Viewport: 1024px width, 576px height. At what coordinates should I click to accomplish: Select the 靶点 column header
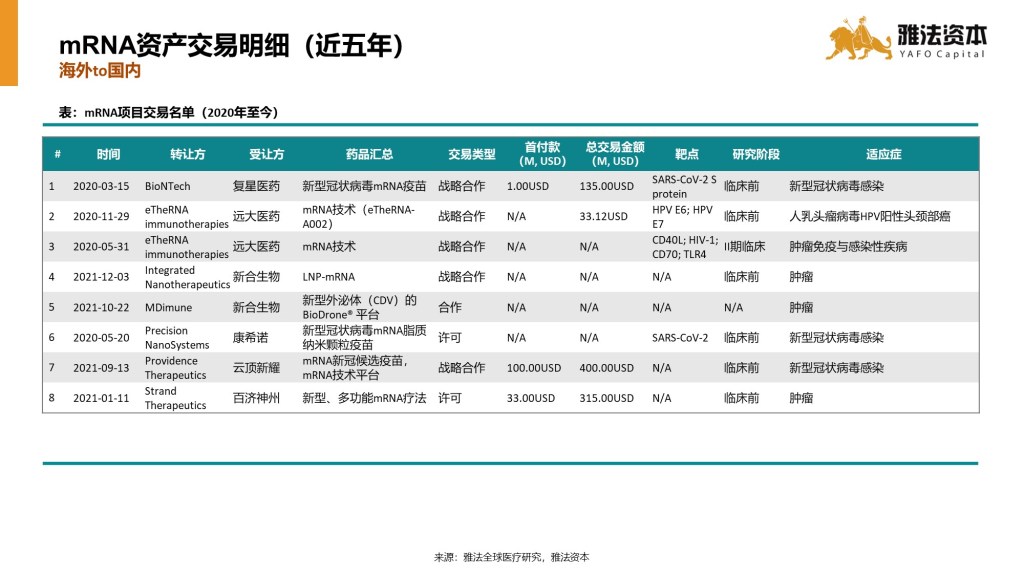click(686, 154)
